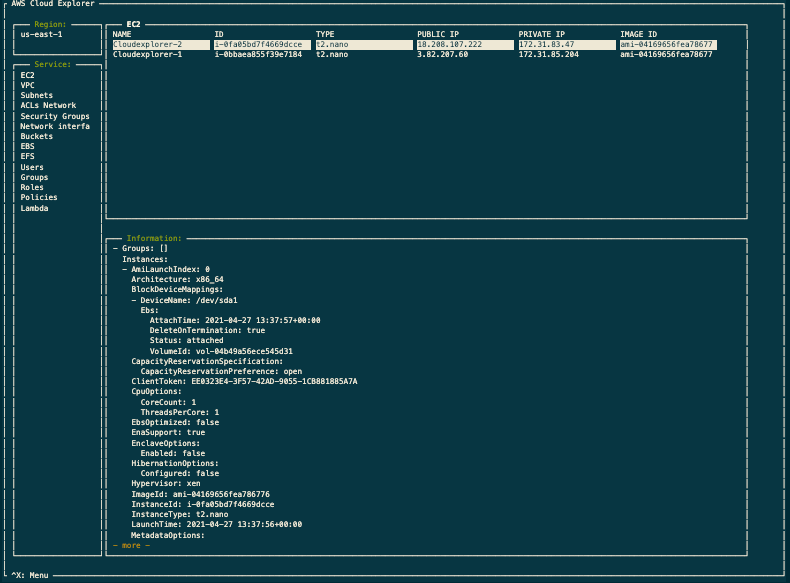The image size is (790, 583).
Task: Choose EFS from services
Action: pos(27,156)
